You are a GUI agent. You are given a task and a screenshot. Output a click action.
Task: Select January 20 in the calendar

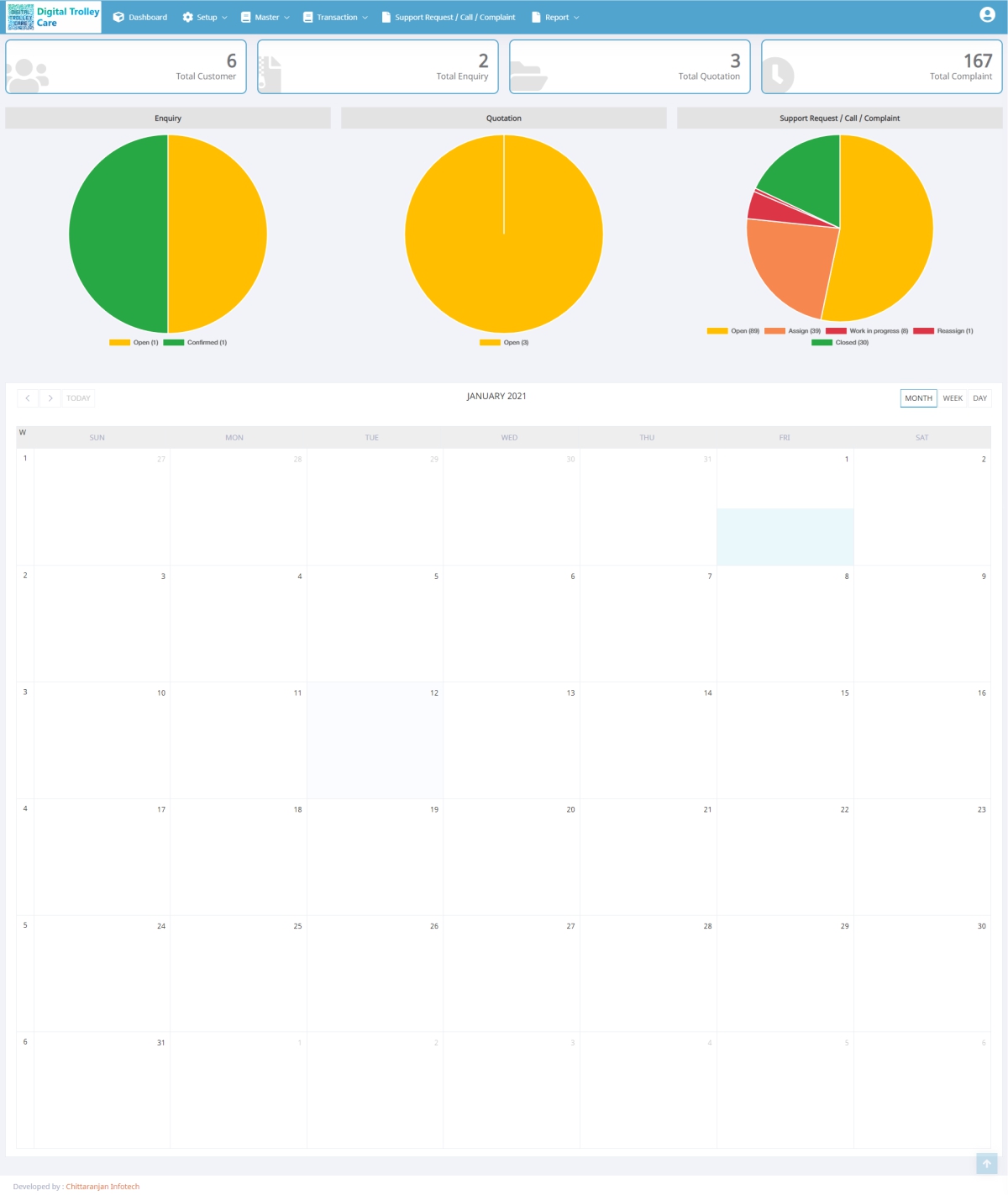511,856
